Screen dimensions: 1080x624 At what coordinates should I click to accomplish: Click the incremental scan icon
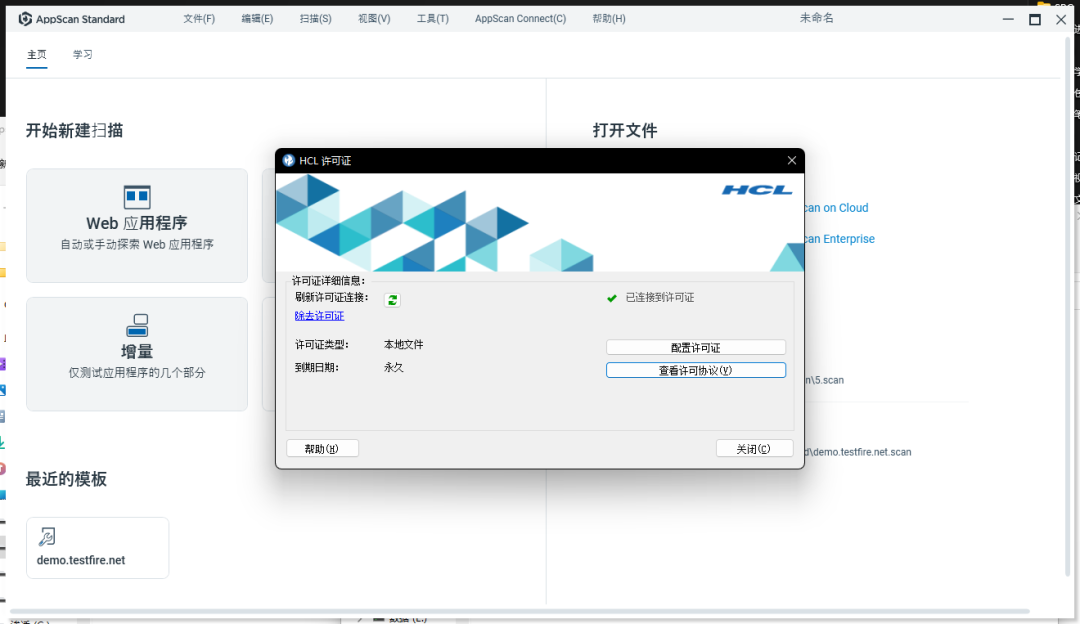137,325
